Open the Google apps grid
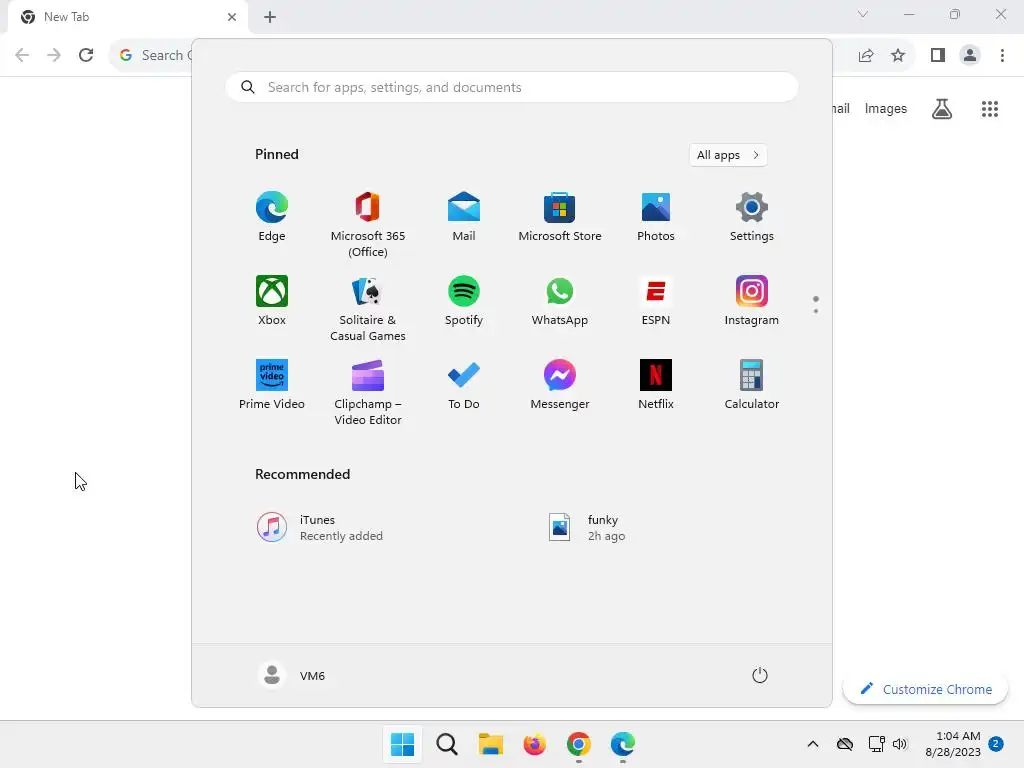1024x768 pixels. coord(989,108)
